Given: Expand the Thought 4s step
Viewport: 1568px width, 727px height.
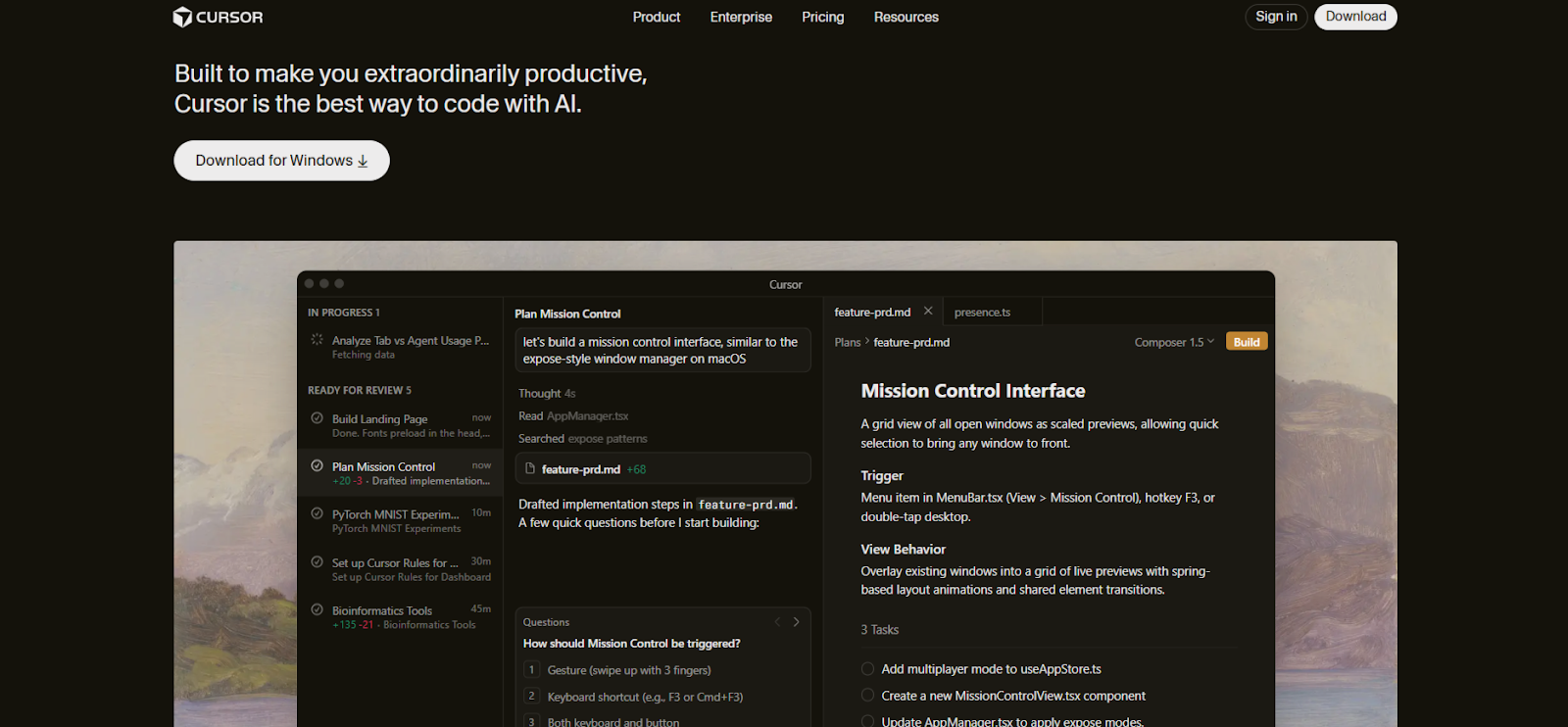Looking at the screenshot, I should pyautogui.click(x=547, y=393).
